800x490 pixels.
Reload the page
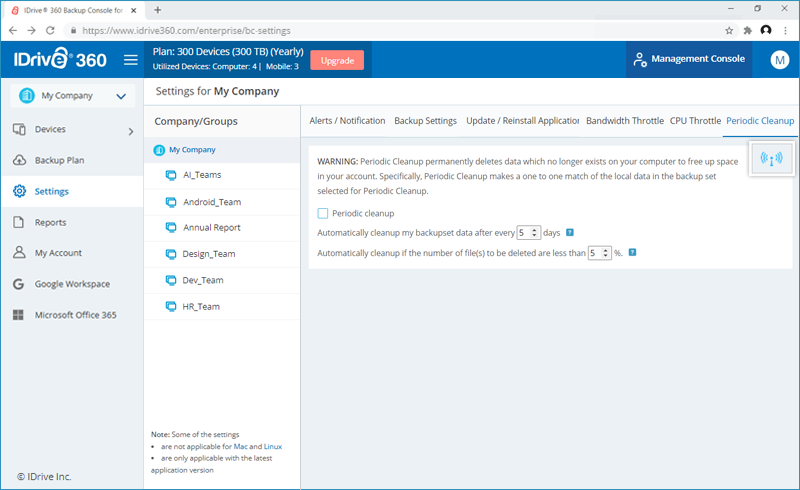click(50, 31)
